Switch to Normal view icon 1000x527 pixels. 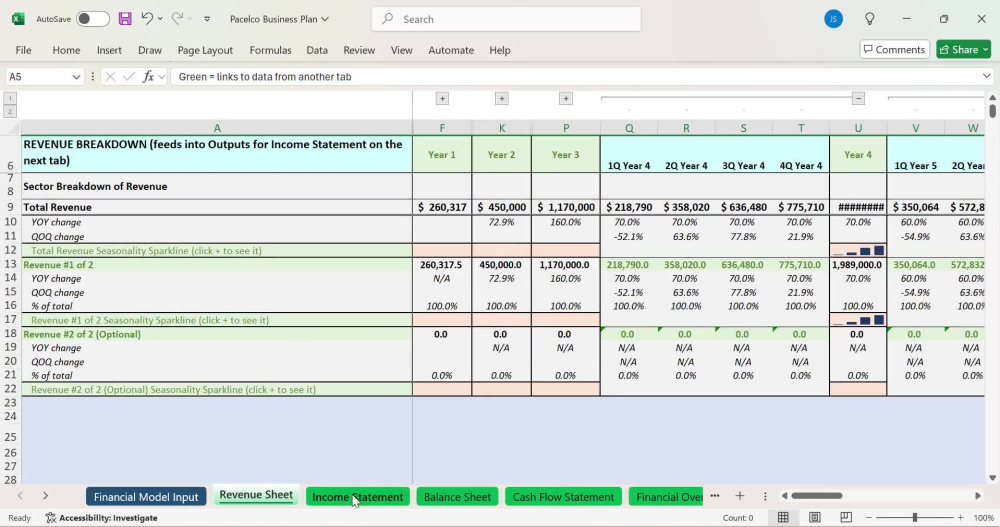coord(783,517)
